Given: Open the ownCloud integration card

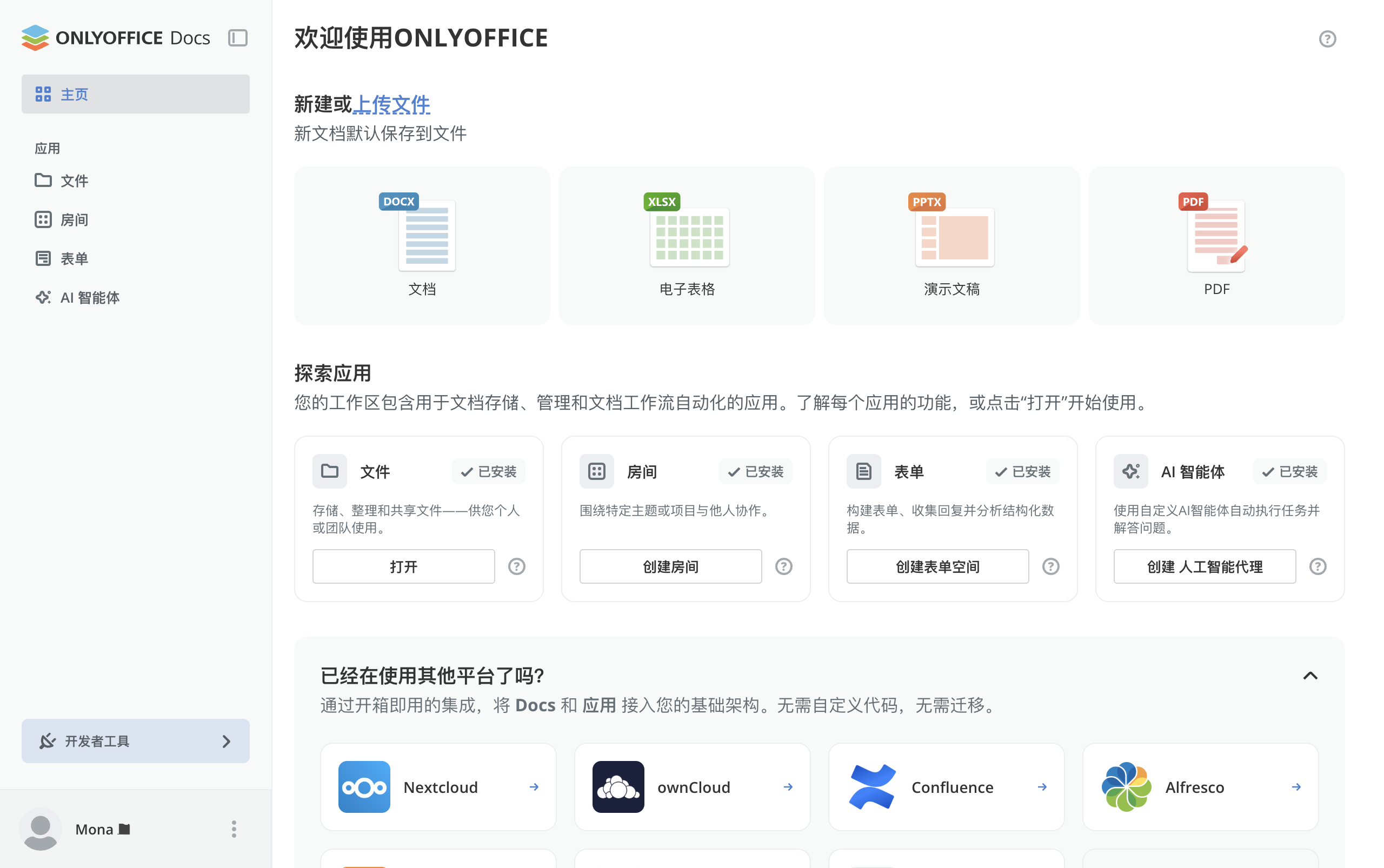Looking at the screenshot, I should [692, 786].
